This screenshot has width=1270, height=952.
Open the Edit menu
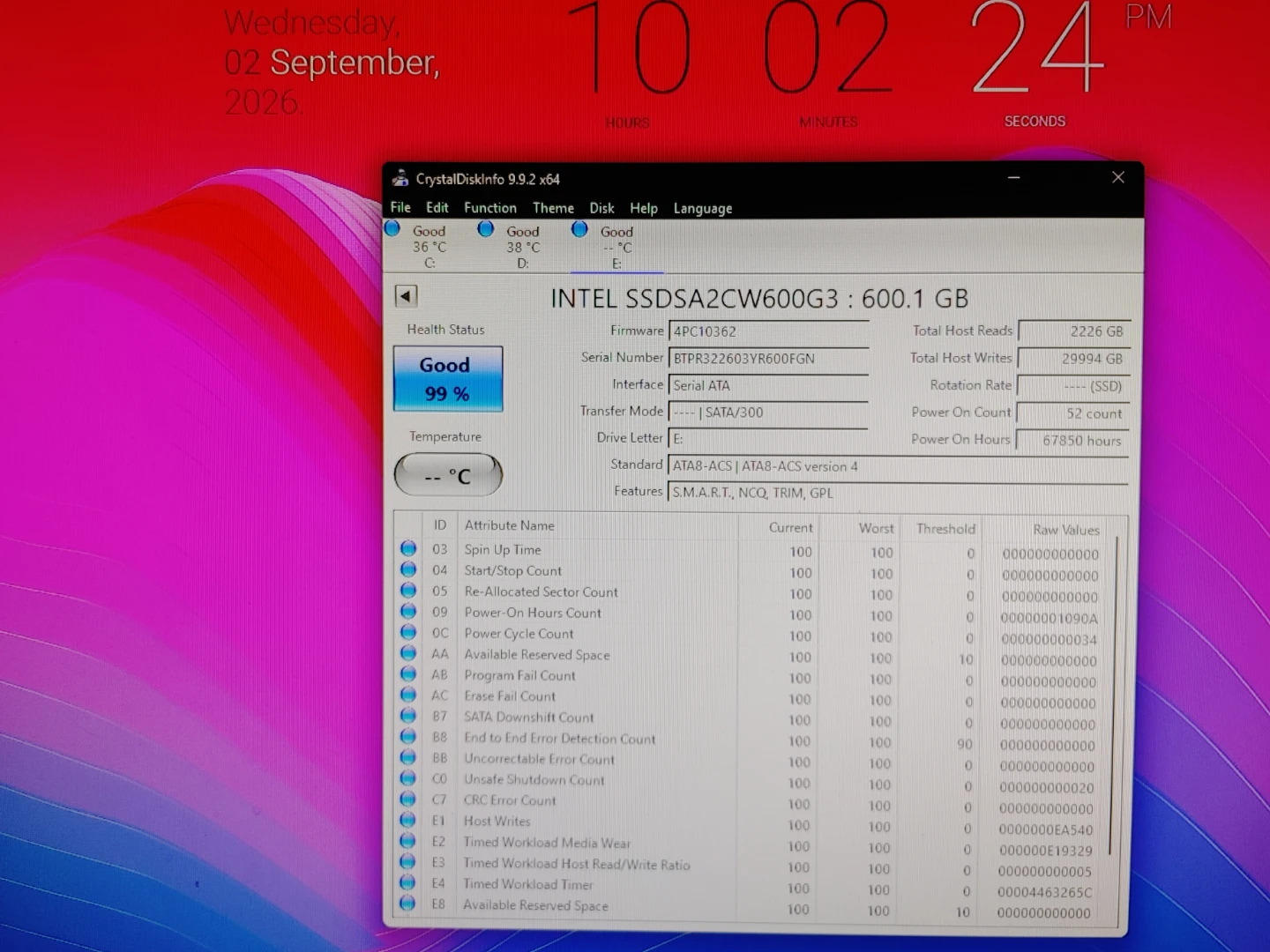[437, 207]
